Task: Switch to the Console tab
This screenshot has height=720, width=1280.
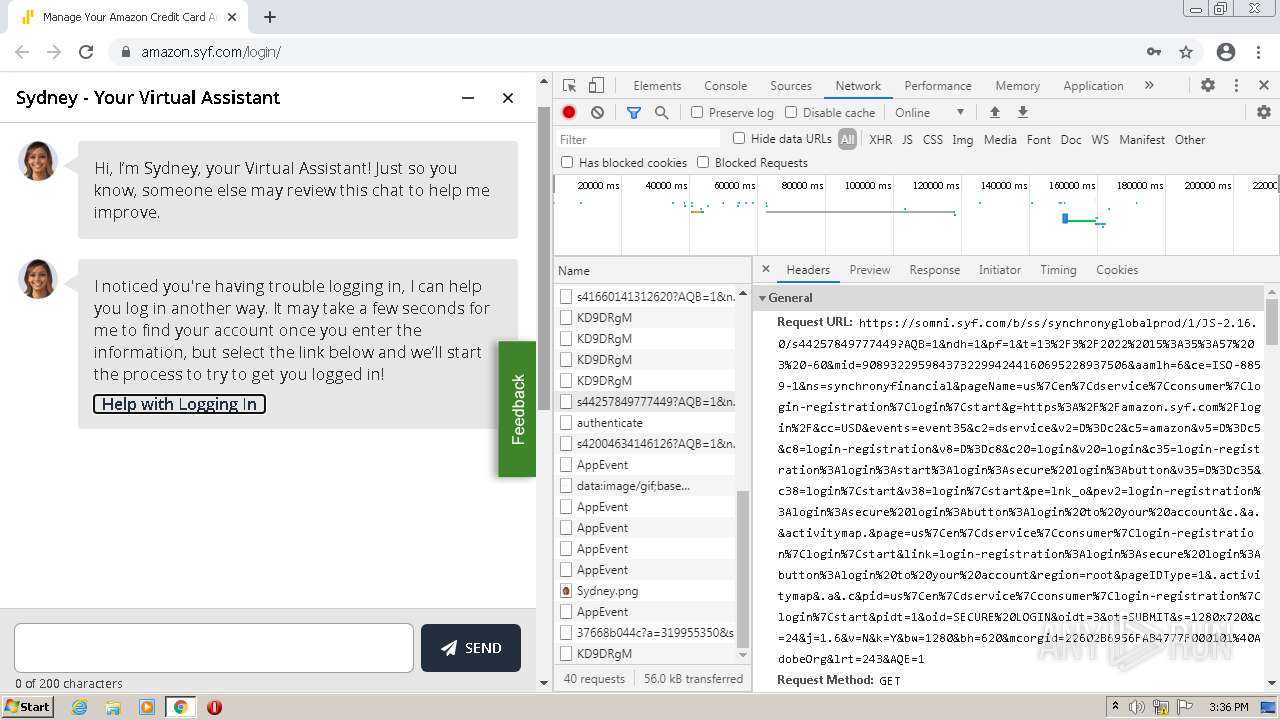Action: [725, 86]
